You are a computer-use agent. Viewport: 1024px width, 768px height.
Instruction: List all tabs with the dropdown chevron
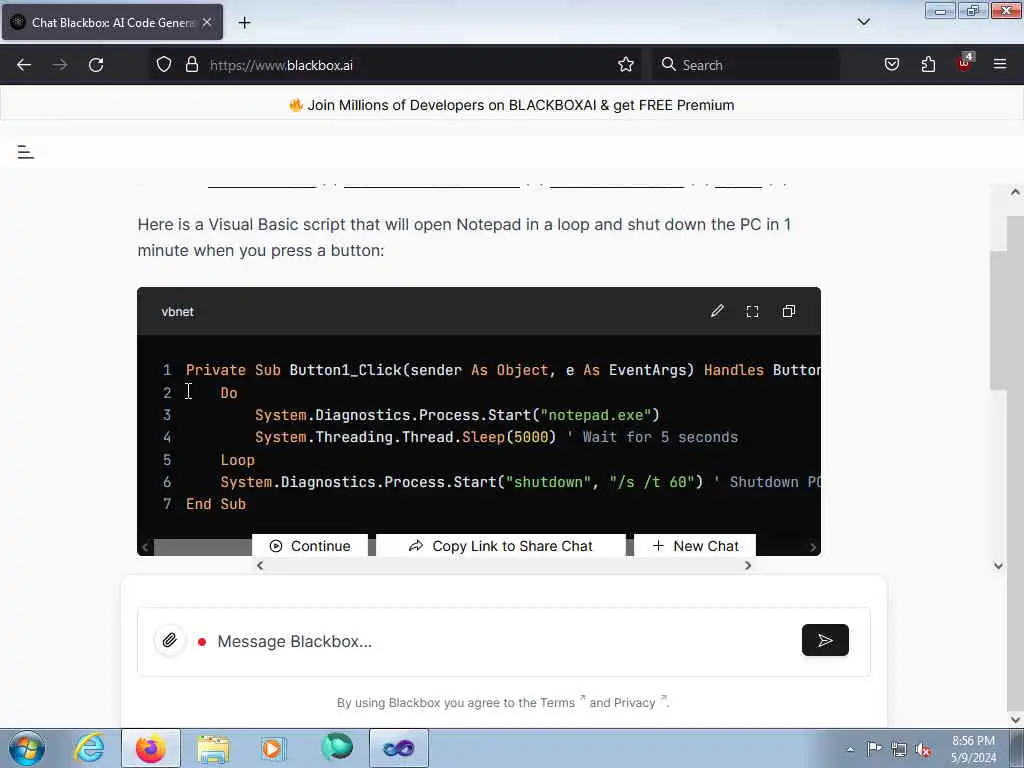click(x=863, y=22)
